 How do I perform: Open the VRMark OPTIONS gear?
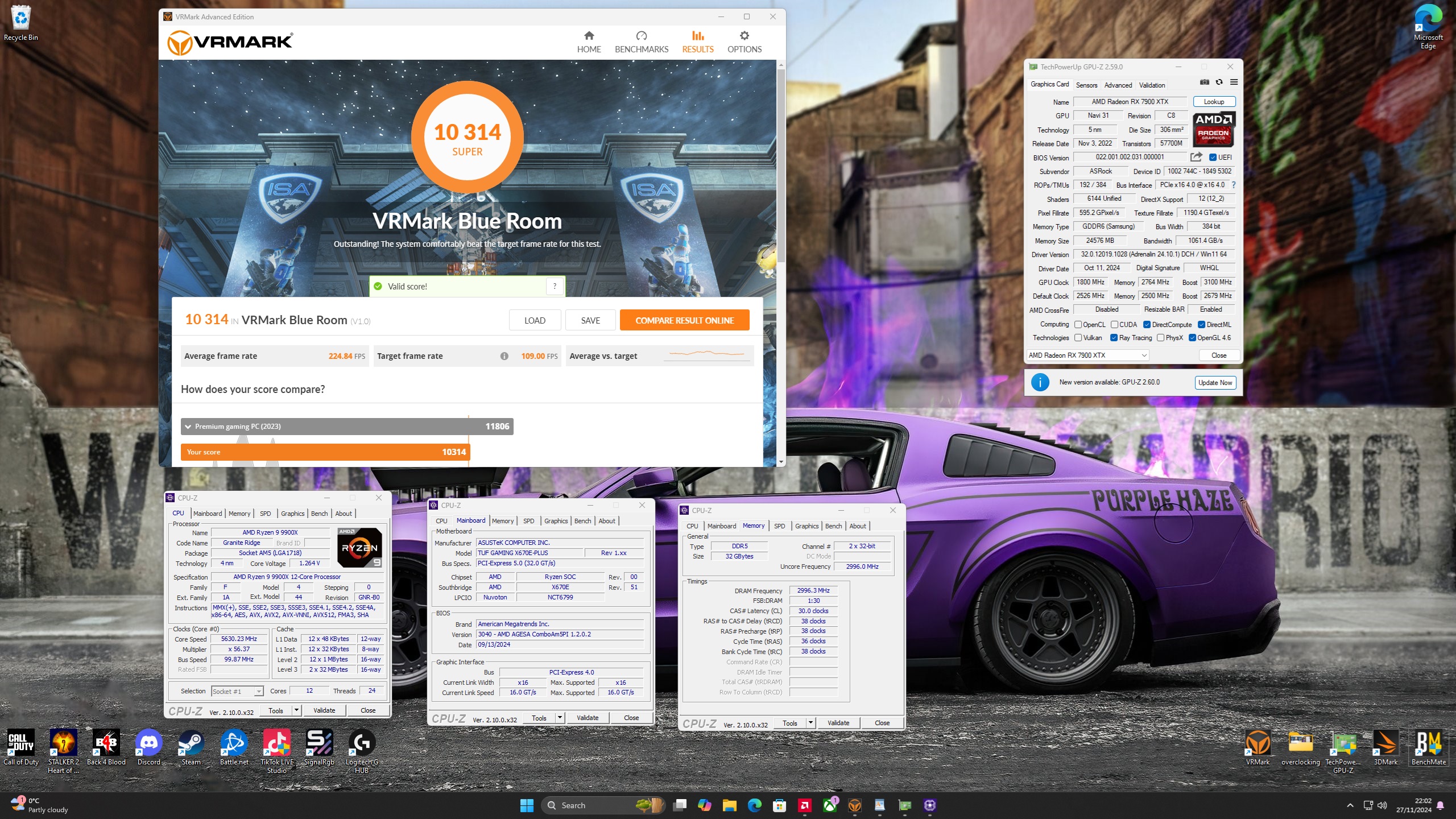[744, 42]
